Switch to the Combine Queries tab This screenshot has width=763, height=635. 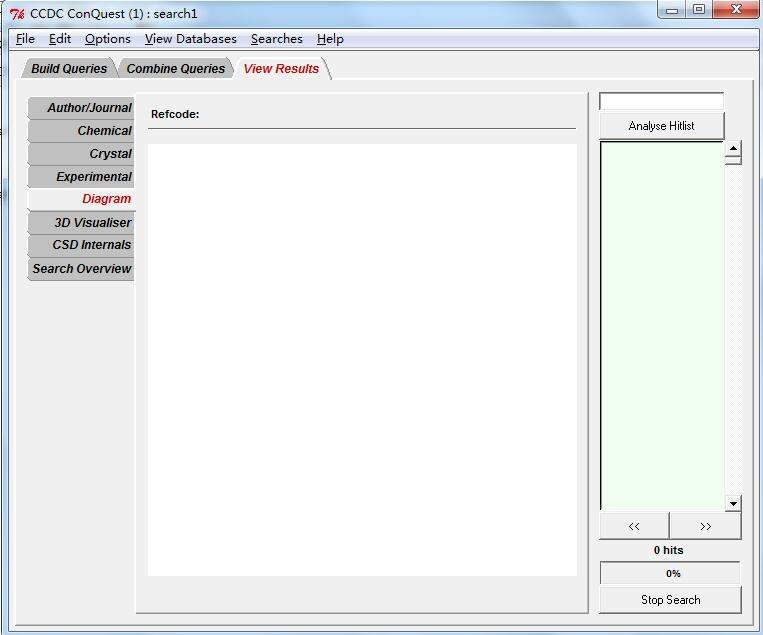click(176, 69)
